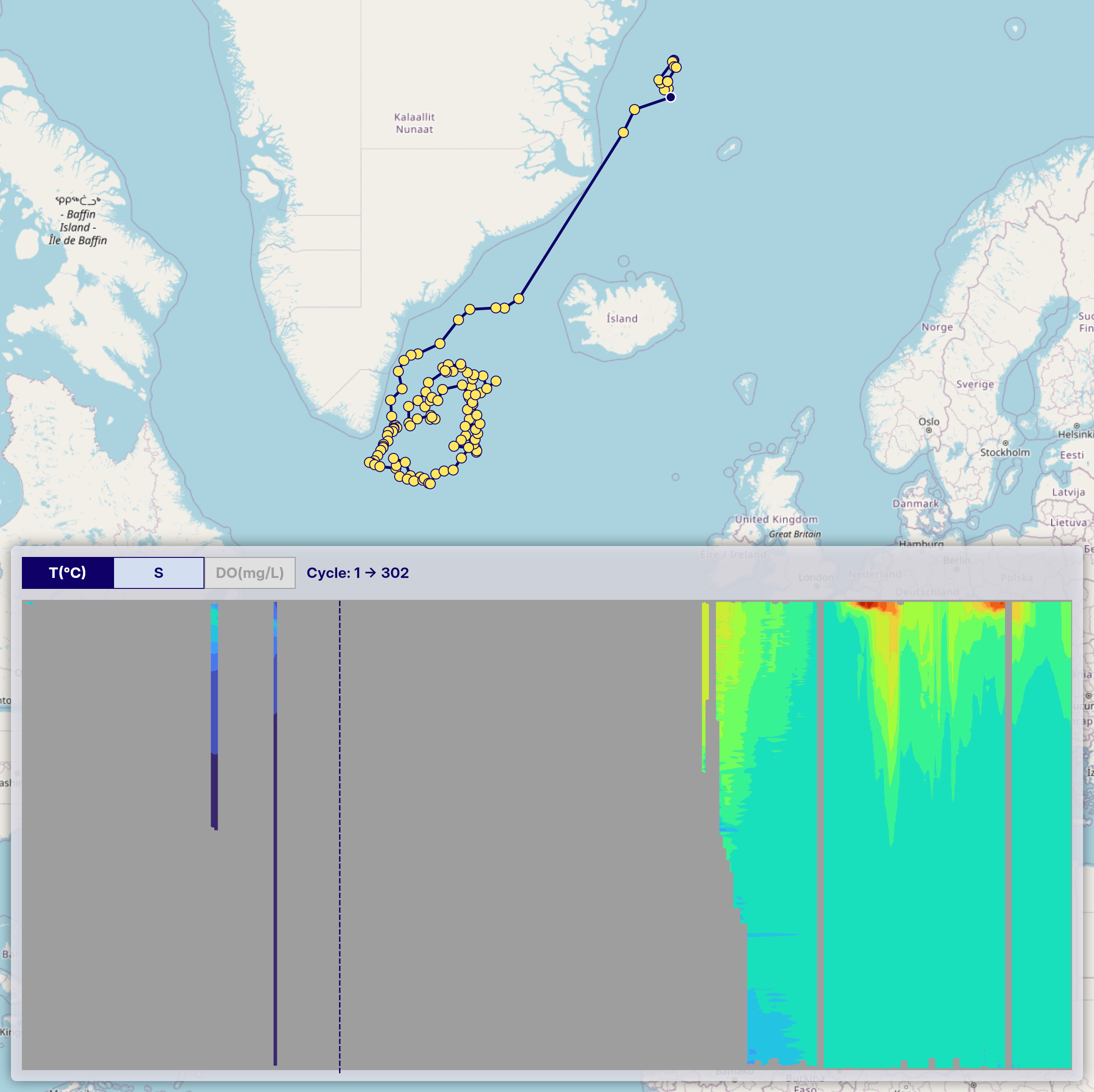Click the Kalaallit Nunaat map label
1094x1092 pixels.
pos(414,123)
